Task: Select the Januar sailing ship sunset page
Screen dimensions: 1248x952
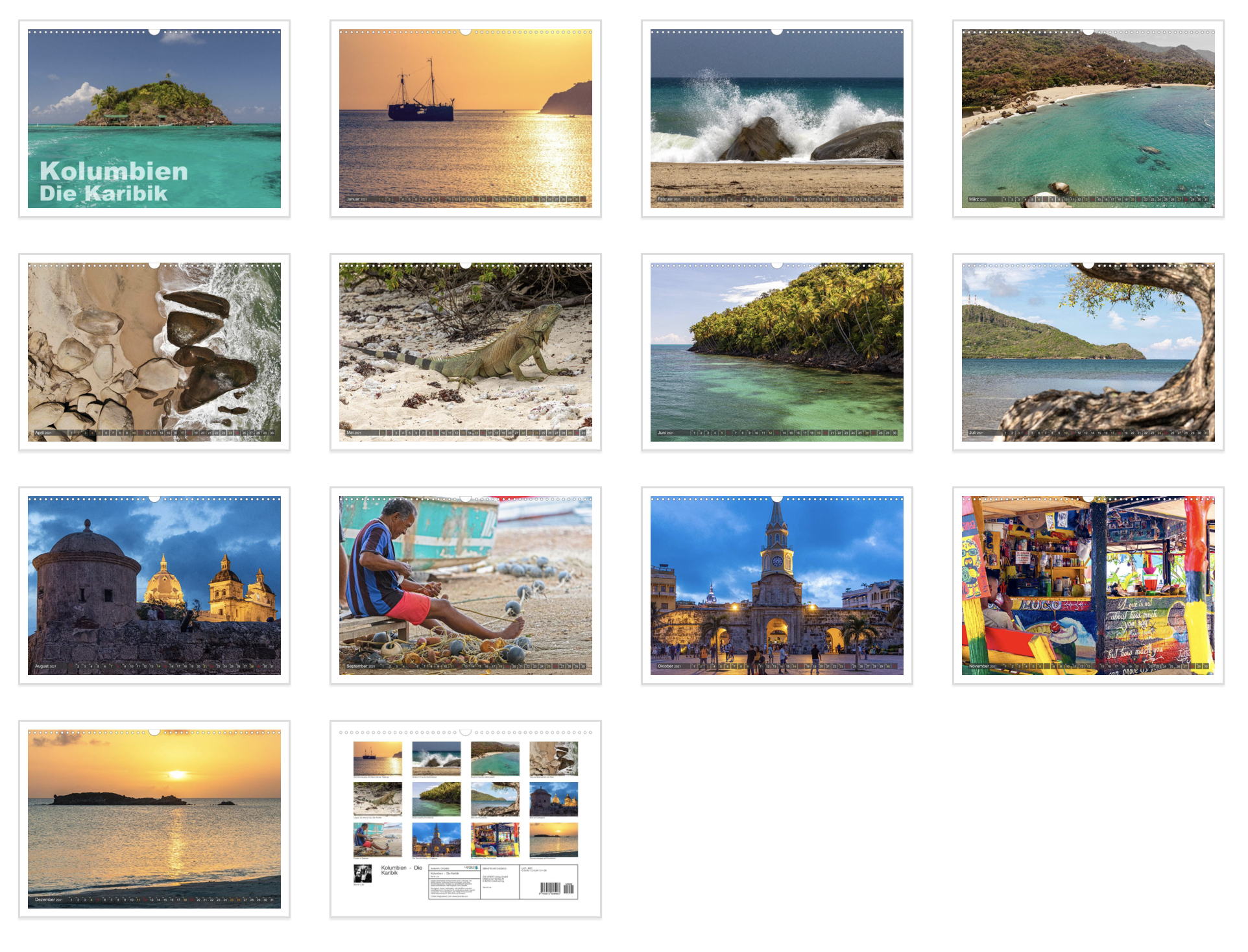Action: [466, 119]
